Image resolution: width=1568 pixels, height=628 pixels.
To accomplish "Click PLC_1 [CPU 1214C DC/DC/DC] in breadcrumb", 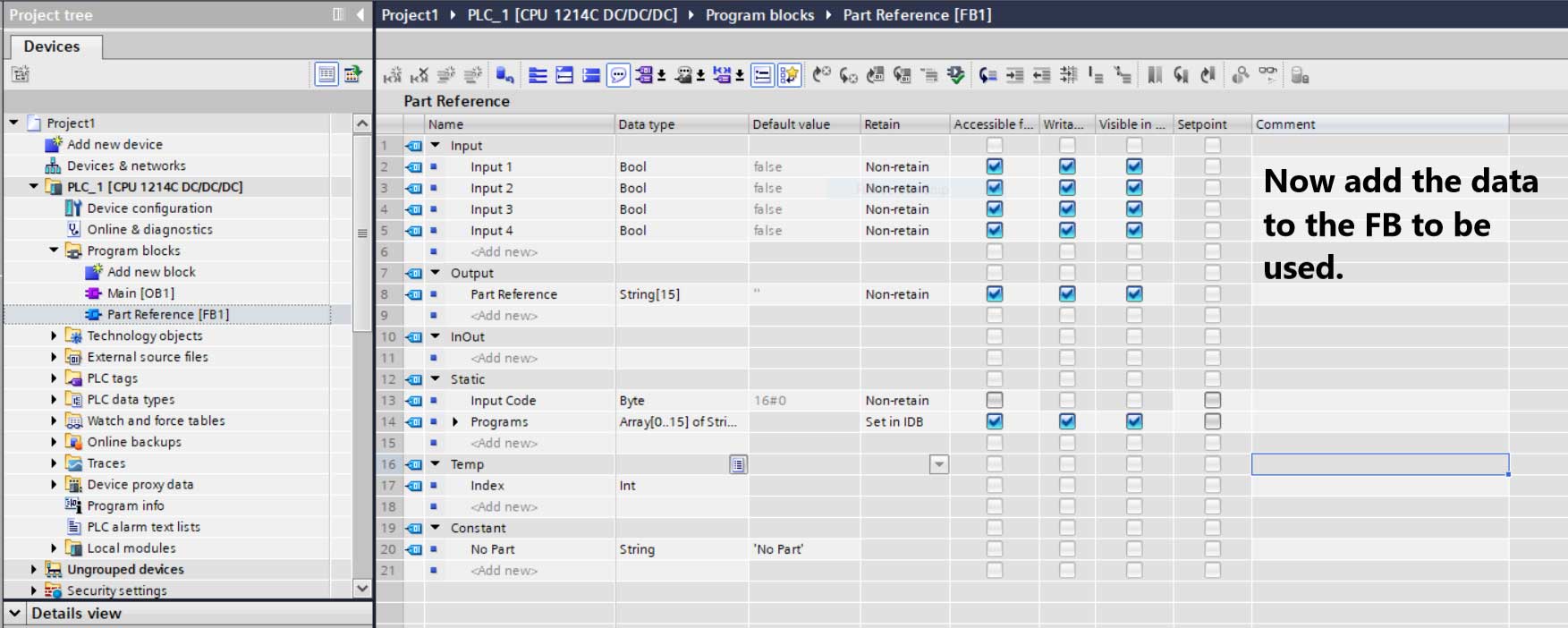I will point(572,15).
